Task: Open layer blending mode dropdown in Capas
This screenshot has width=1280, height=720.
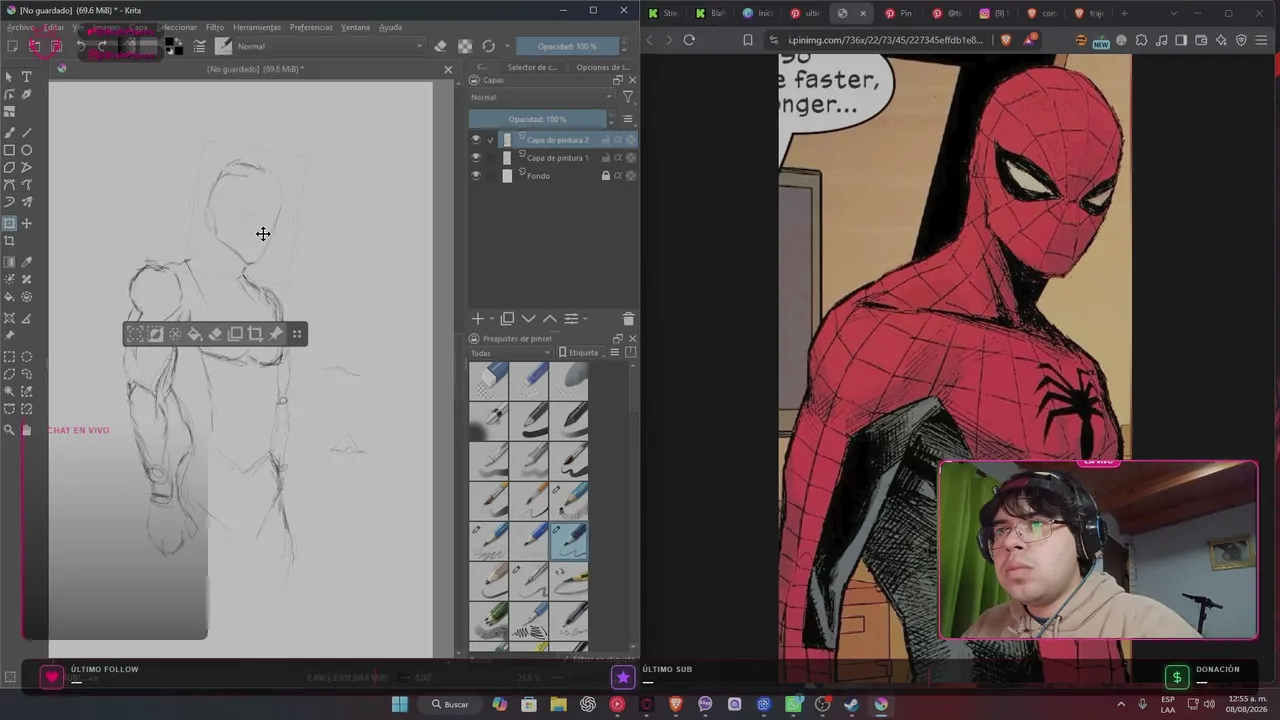Action: [541, 97]
